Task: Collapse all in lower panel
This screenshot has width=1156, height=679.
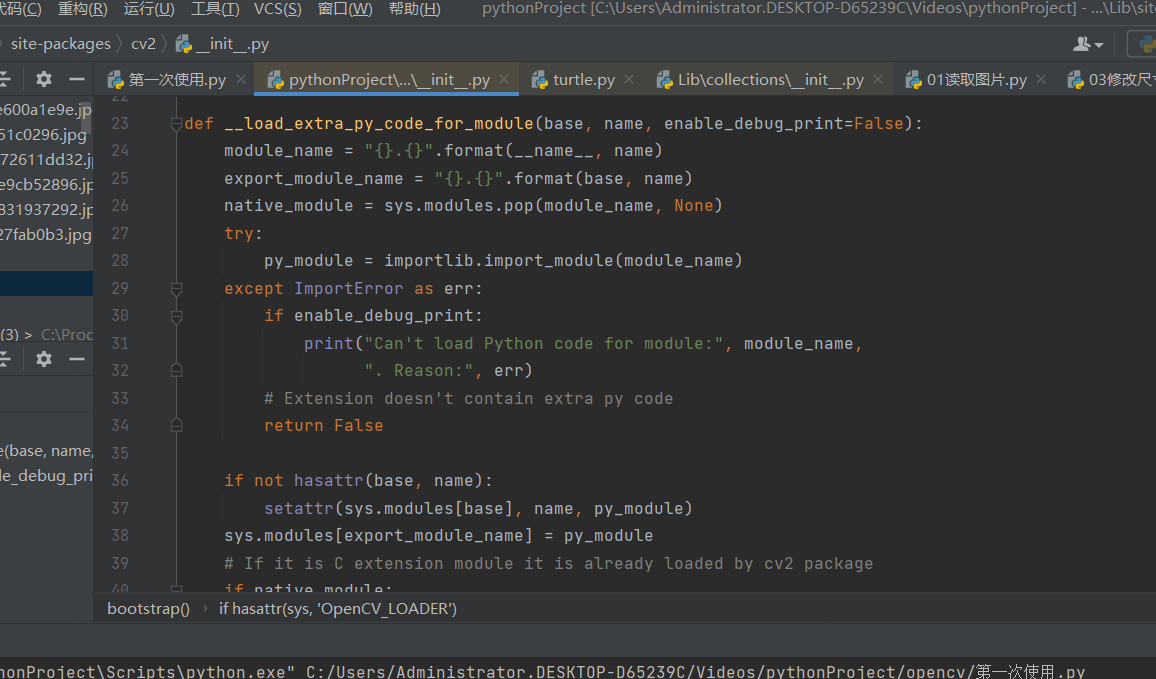Action: 4,359
